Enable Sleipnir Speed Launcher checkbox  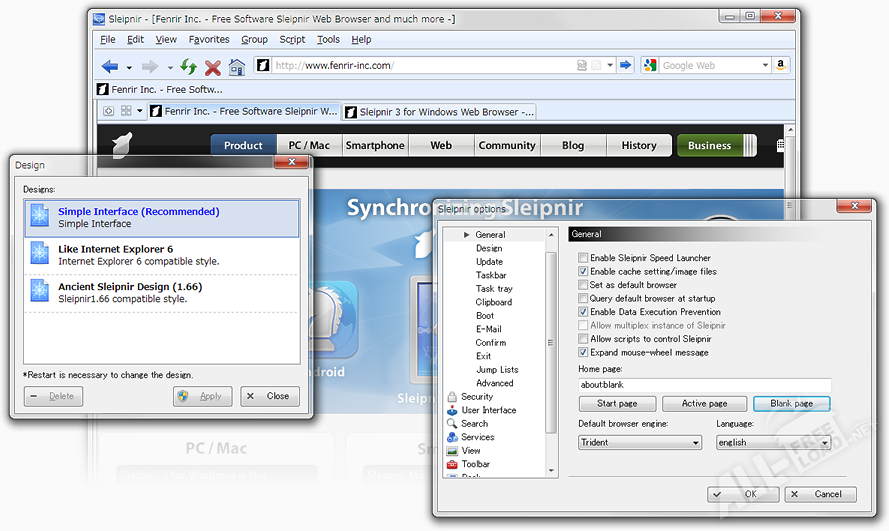coord(583,258)
